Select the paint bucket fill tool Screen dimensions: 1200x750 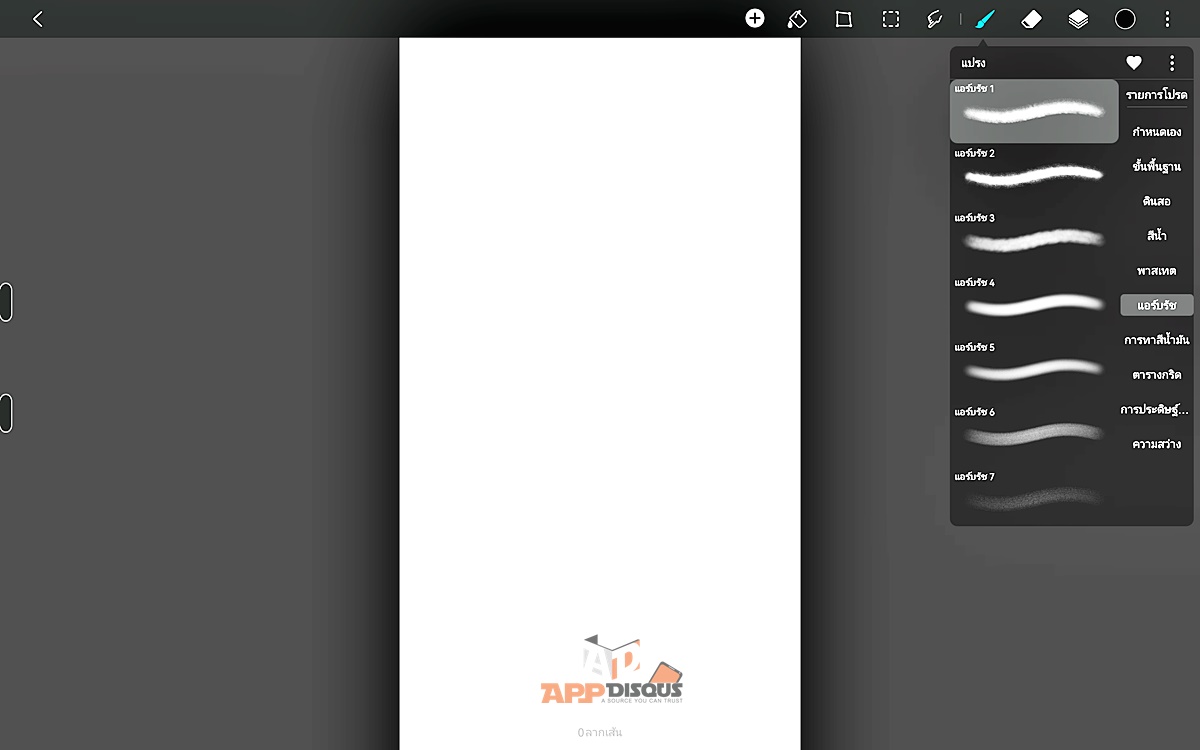pyautogui.click(x=797, y=19)
